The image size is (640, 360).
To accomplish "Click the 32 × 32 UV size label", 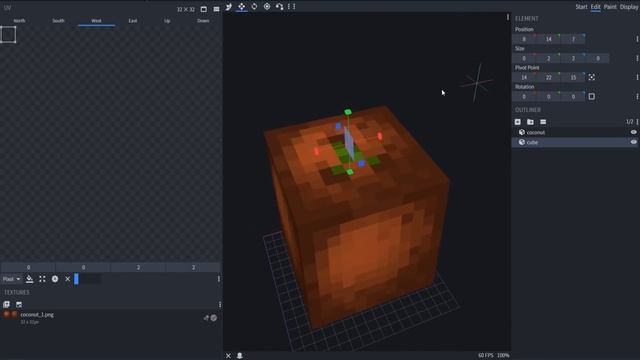I will [x=186, y=9].
